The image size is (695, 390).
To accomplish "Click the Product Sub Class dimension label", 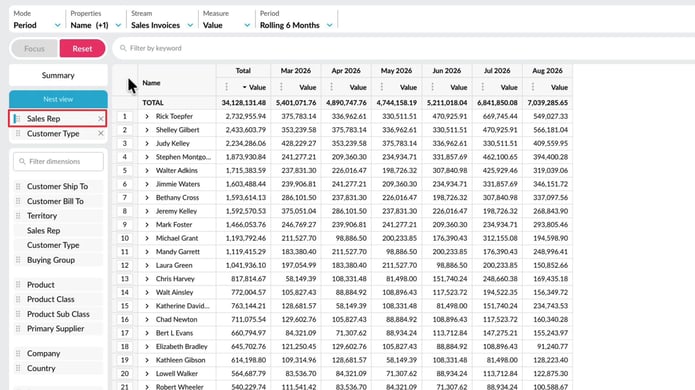I will pos(58,314).
